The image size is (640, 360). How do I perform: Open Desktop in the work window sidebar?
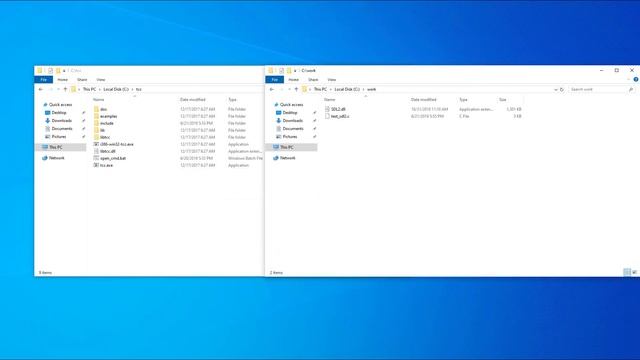[x=290, y=113]
